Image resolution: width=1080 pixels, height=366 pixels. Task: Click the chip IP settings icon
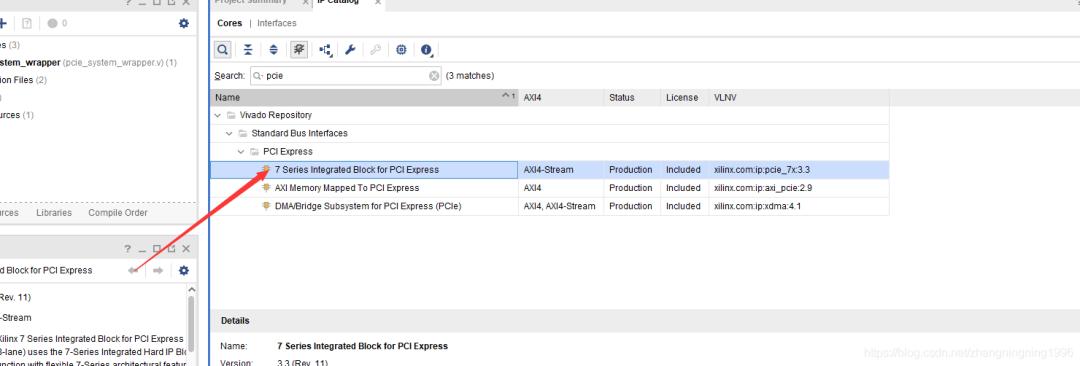click(401, 50)
